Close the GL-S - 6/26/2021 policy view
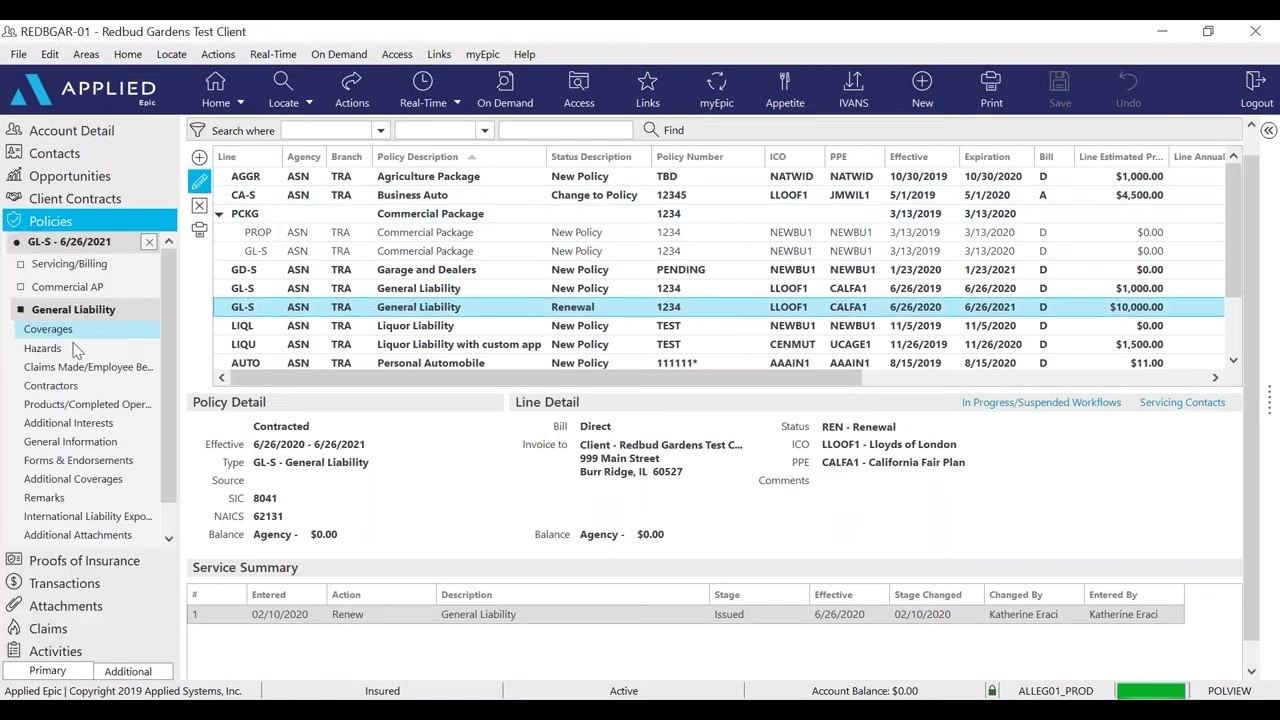Image resolution: width=1280 pixels, height=720 pixels. coord(149,242)
